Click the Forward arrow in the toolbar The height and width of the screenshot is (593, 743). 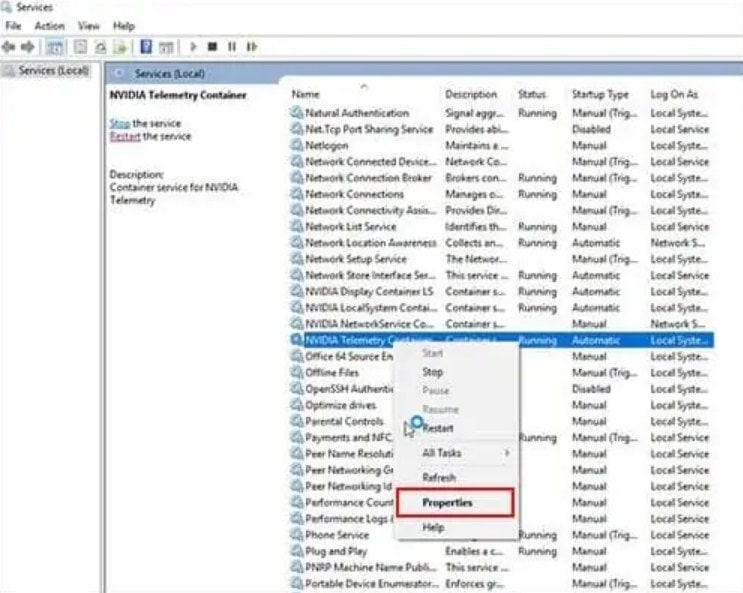[28, 47]
